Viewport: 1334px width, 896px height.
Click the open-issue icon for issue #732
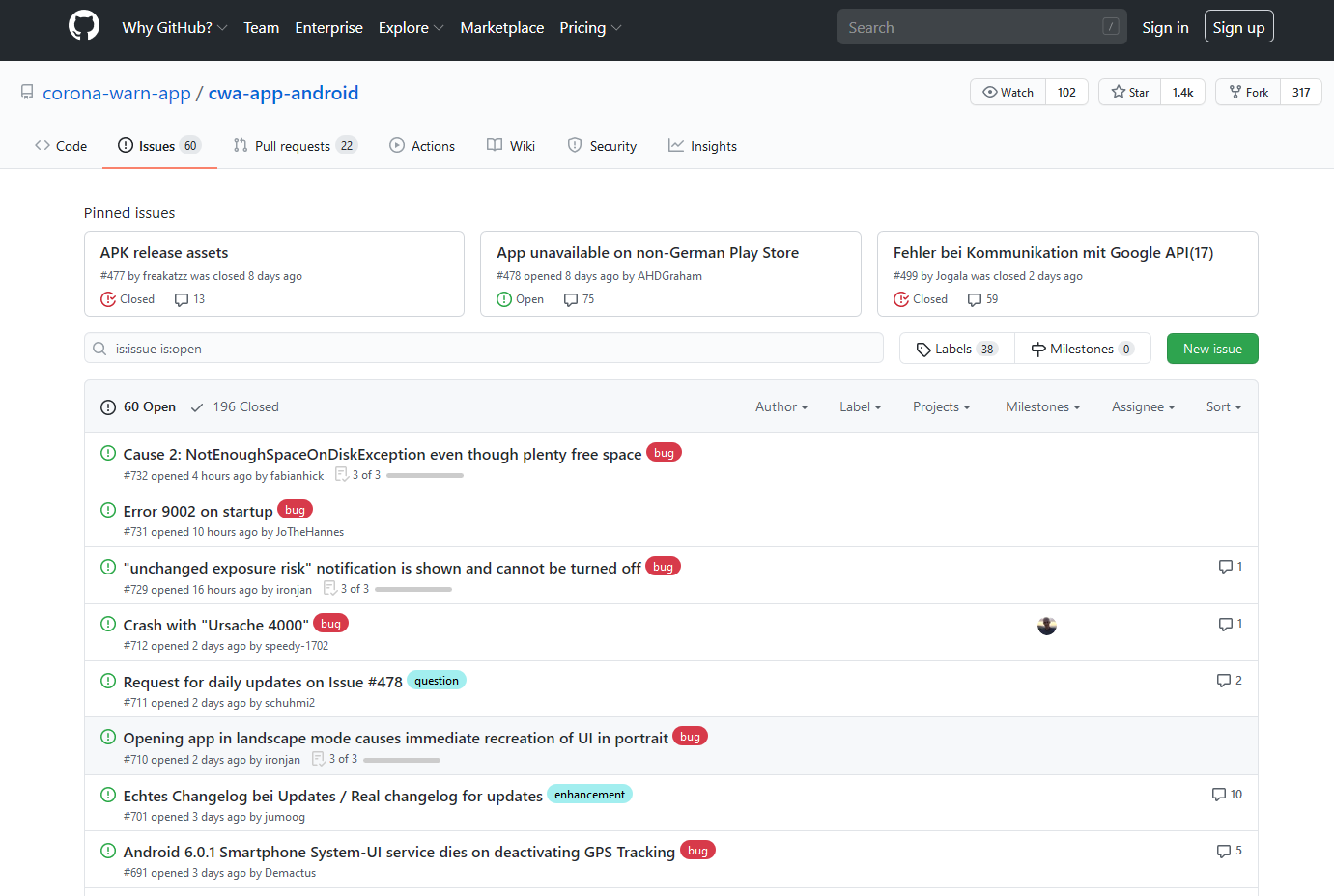pos(108,453)
